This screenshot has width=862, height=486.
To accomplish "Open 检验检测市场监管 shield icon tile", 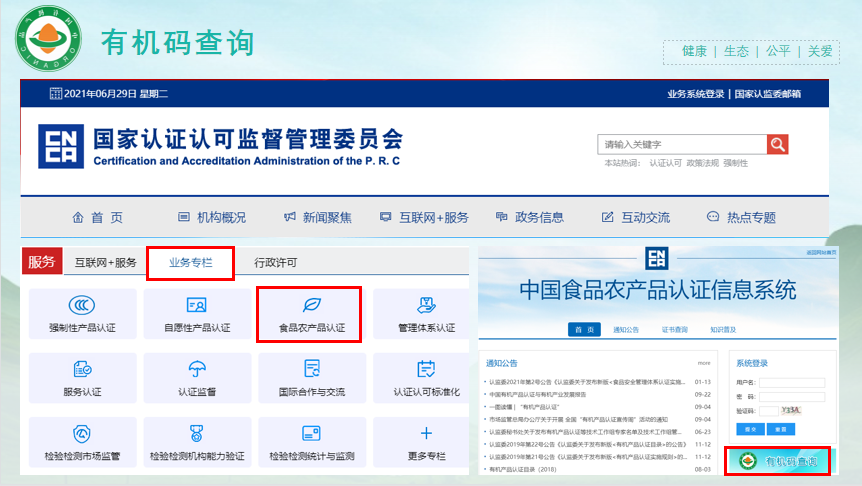I will (x=82, y=443).
